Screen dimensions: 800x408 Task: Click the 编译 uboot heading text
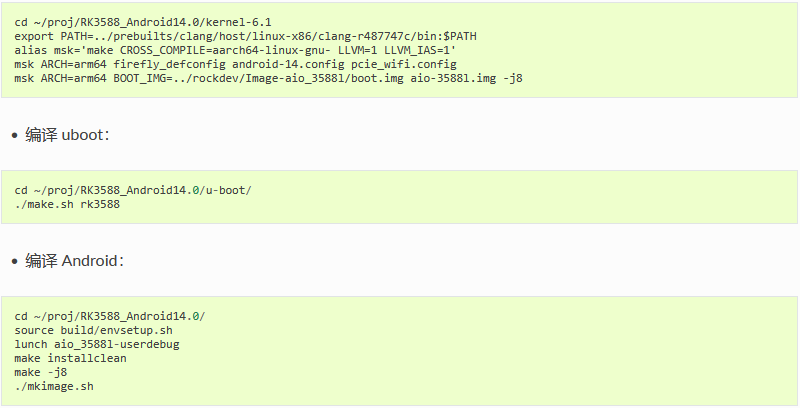click(x=67, y=135)
